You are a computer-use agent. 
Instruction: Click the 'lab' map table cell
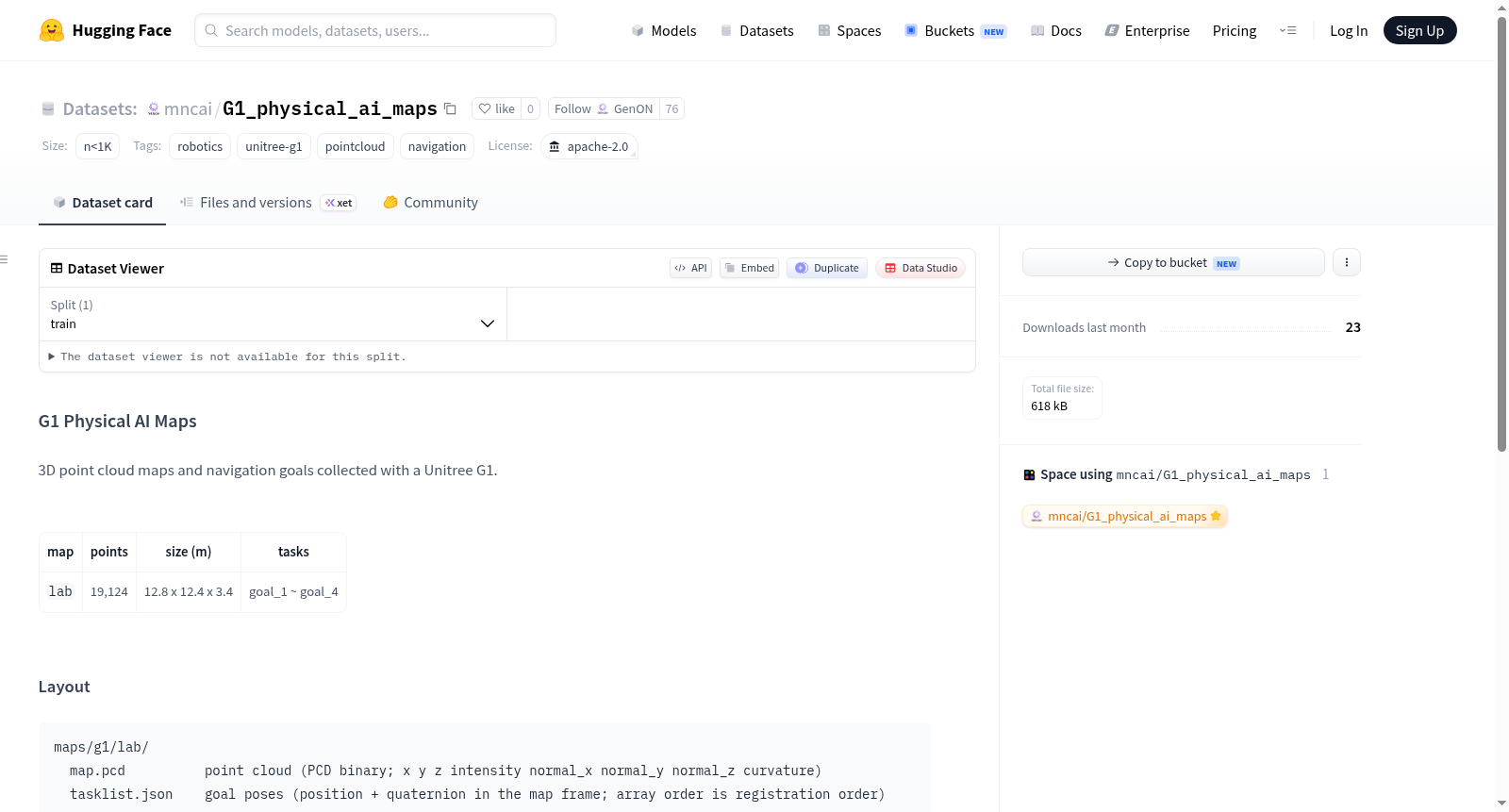click(60, 591)
